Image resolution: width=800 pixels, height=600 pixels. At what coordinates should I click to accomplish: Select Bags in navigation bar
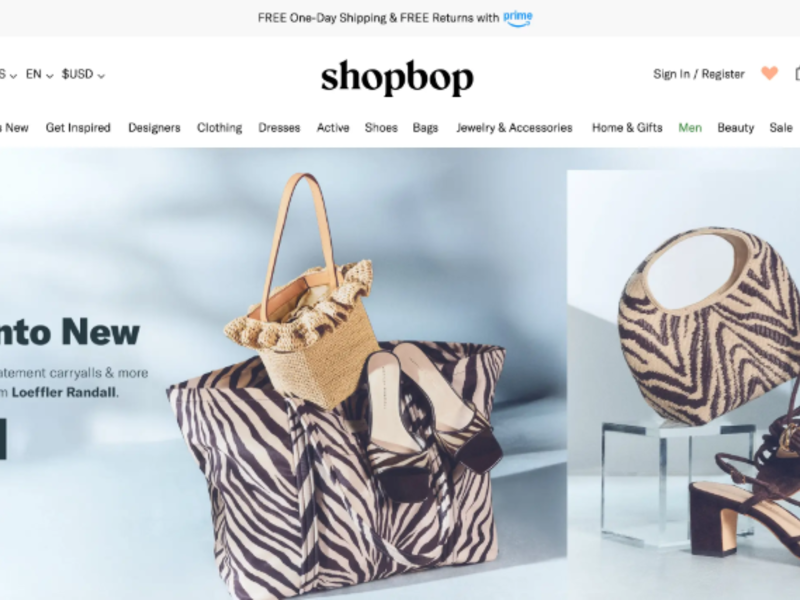426,128
